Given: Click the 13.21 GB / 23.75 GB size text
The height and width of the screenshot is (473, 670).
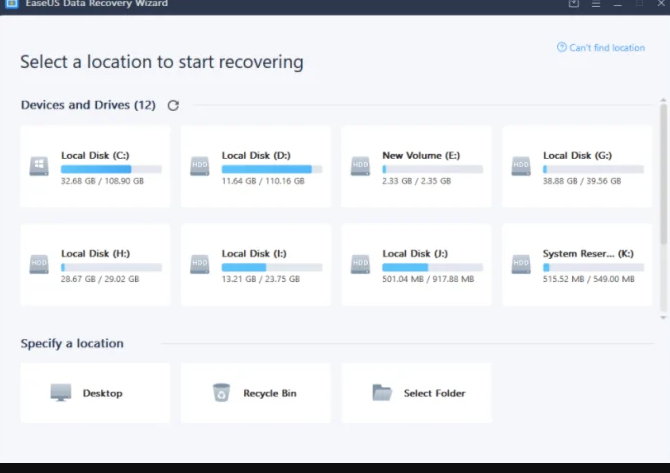Looking at the screenshot, I should [261, 279].
